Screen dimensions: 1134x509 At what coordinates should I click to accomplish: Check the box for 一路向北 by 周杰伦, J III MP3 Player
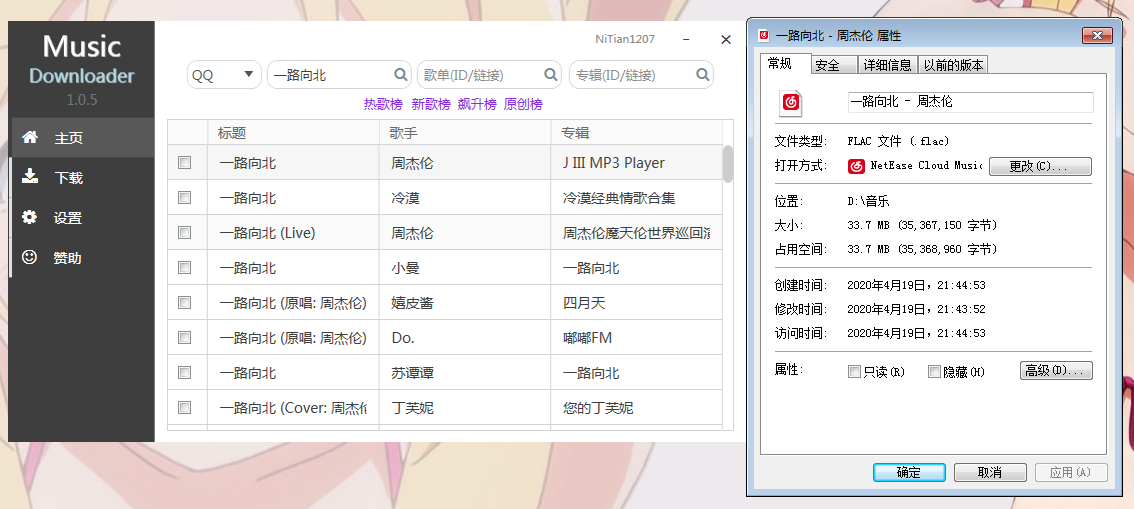(184, 163)
